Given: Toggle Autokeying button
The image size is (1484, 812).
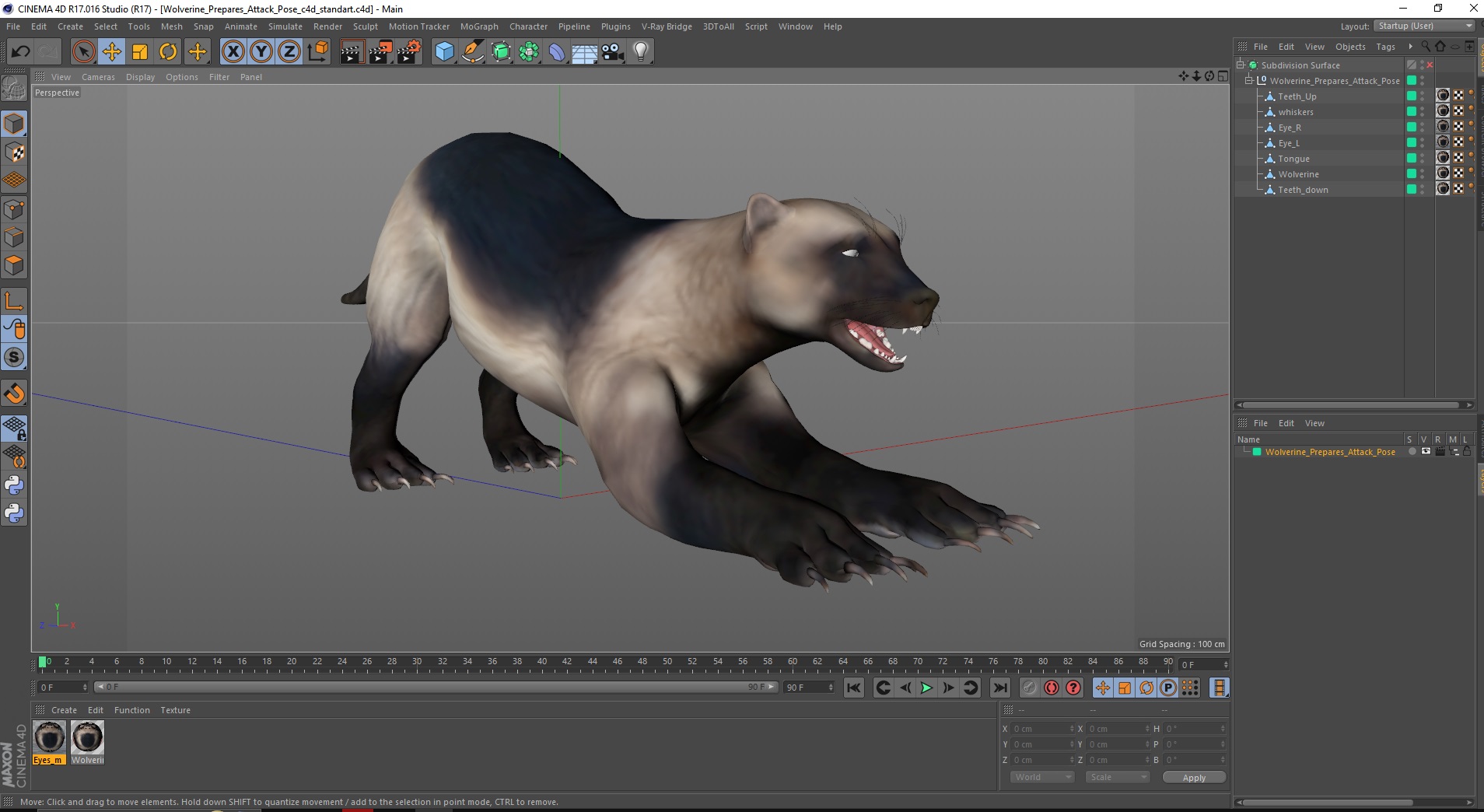Looking at the screenshot, I should (x=1052, y=688).
